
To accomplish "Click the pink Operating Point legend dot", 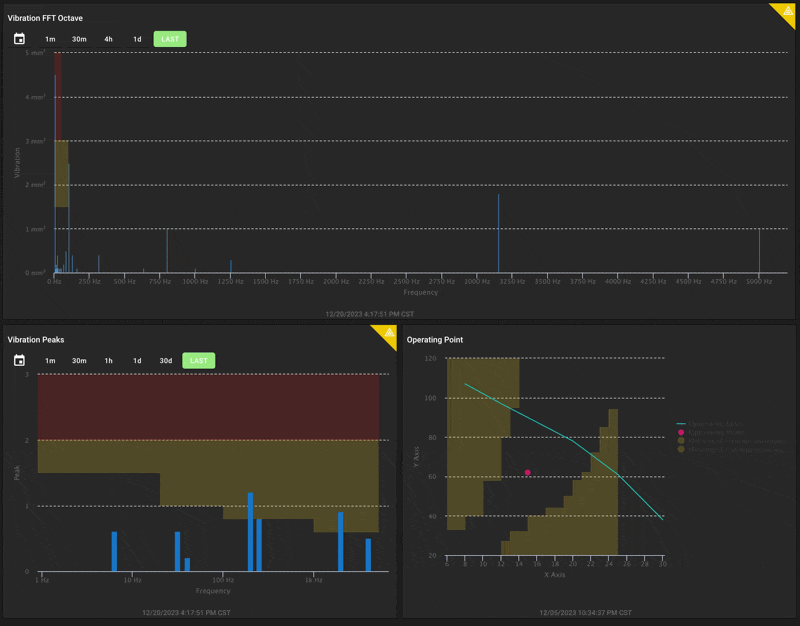I will [x=681, y=432].
